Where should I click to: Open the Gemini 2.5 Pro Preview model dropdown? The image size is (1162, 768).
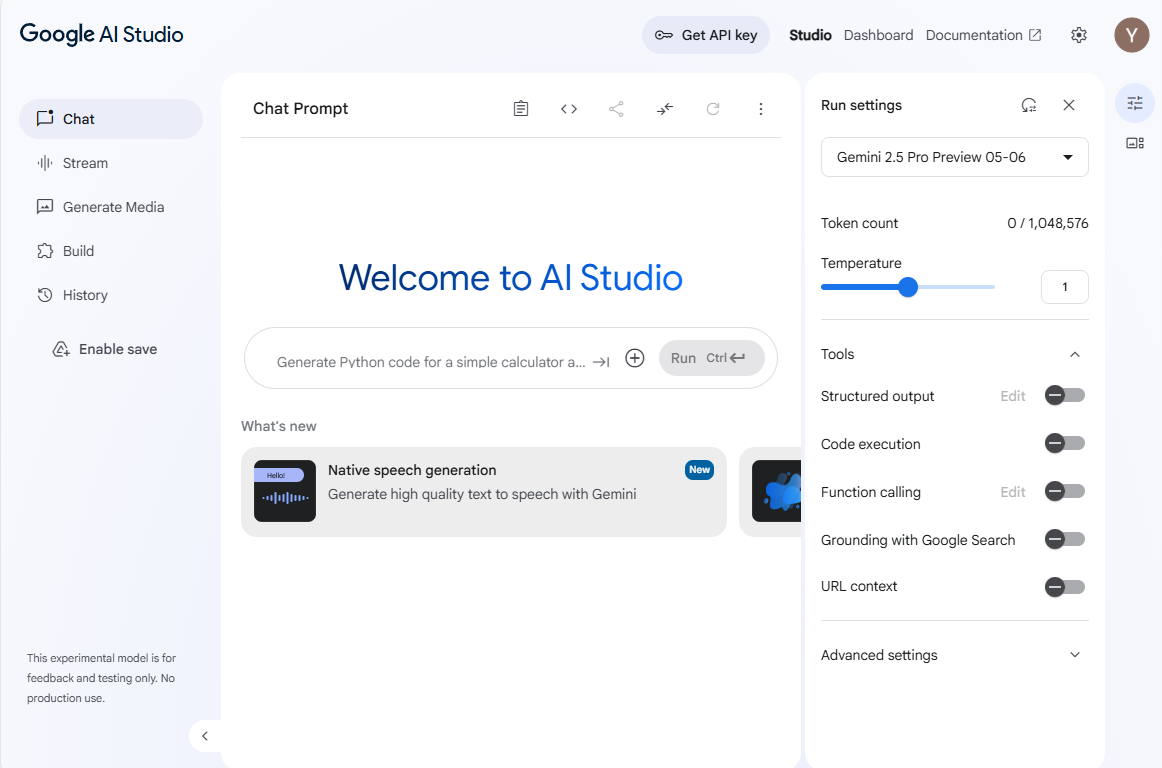pyautogui.click(x=954, y=157)
